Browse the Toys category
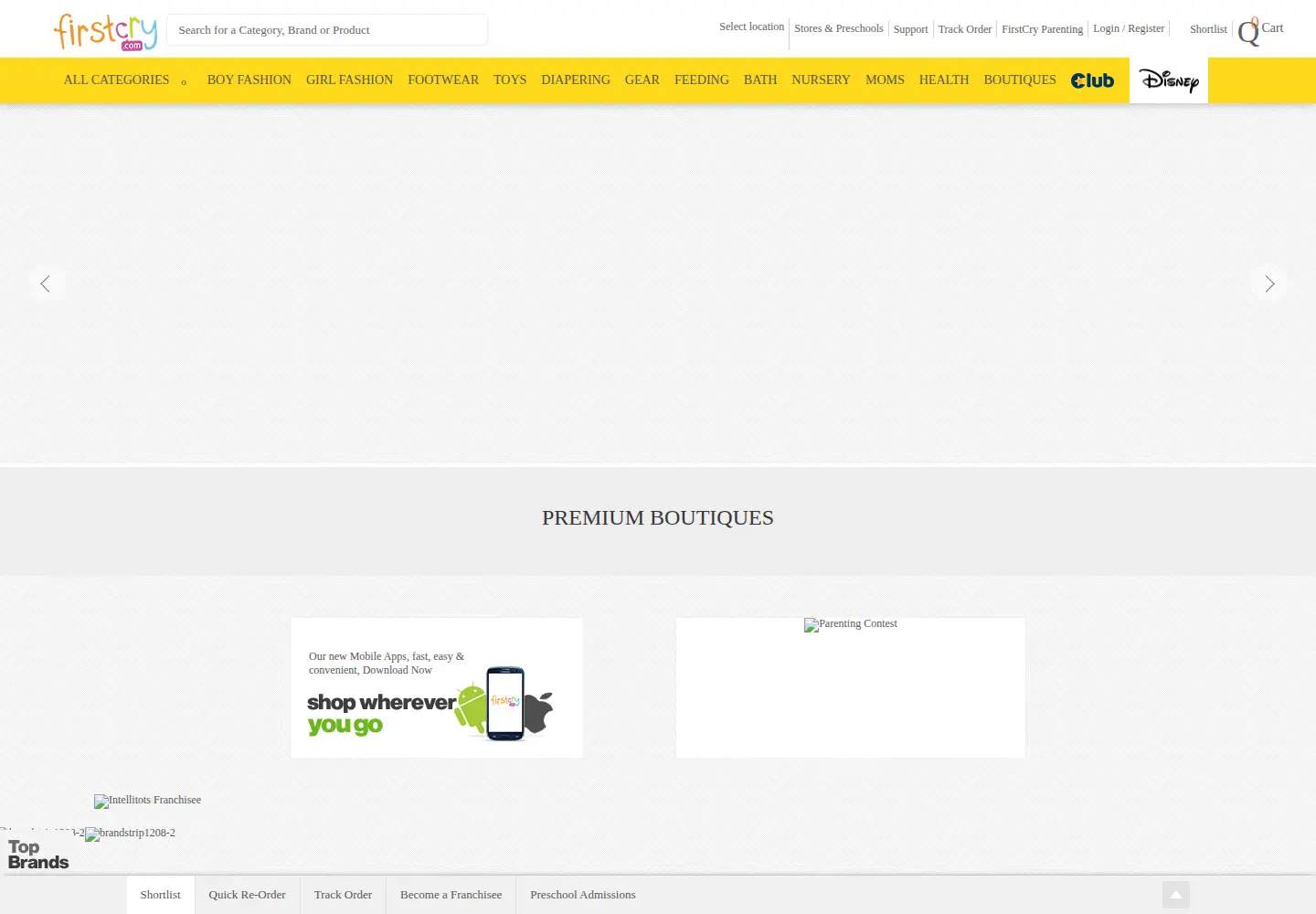 coord(510,80)
